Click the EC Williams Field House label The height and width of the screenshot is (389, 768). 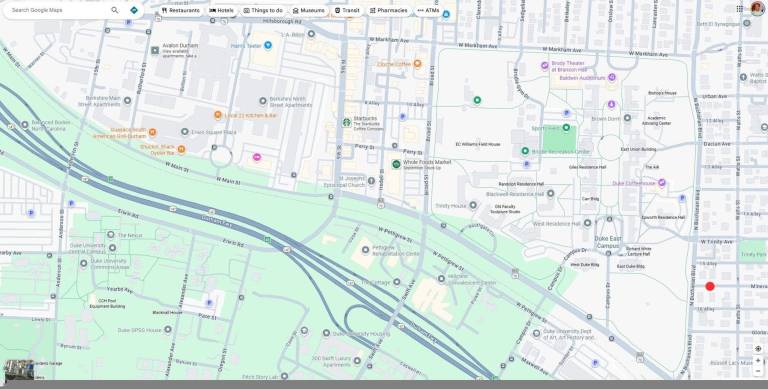[x=478, y=145]
